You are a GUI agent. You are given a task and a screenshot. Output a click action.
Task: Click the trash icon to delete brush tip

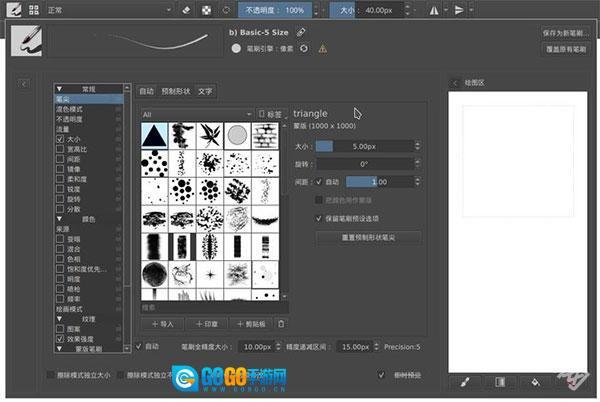click(281, 323)
